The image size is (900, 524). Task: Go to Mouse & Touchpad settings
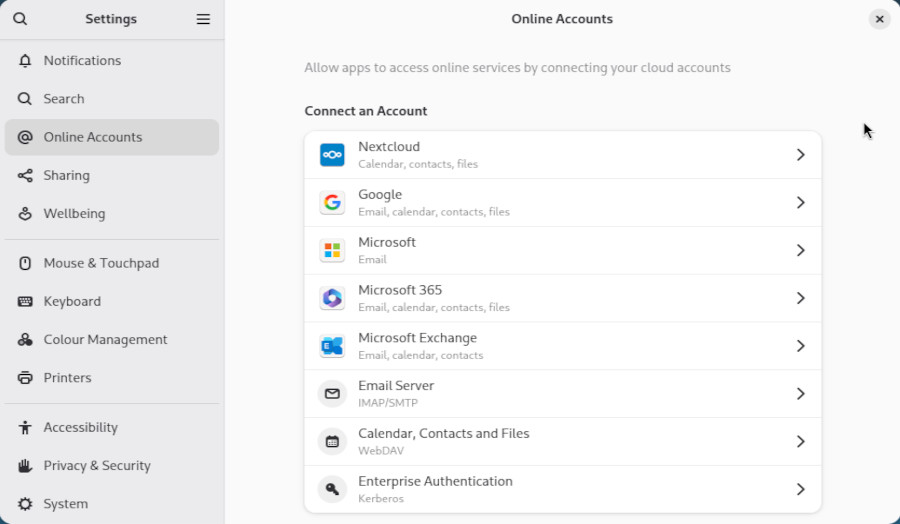click(x=112, y=263)
